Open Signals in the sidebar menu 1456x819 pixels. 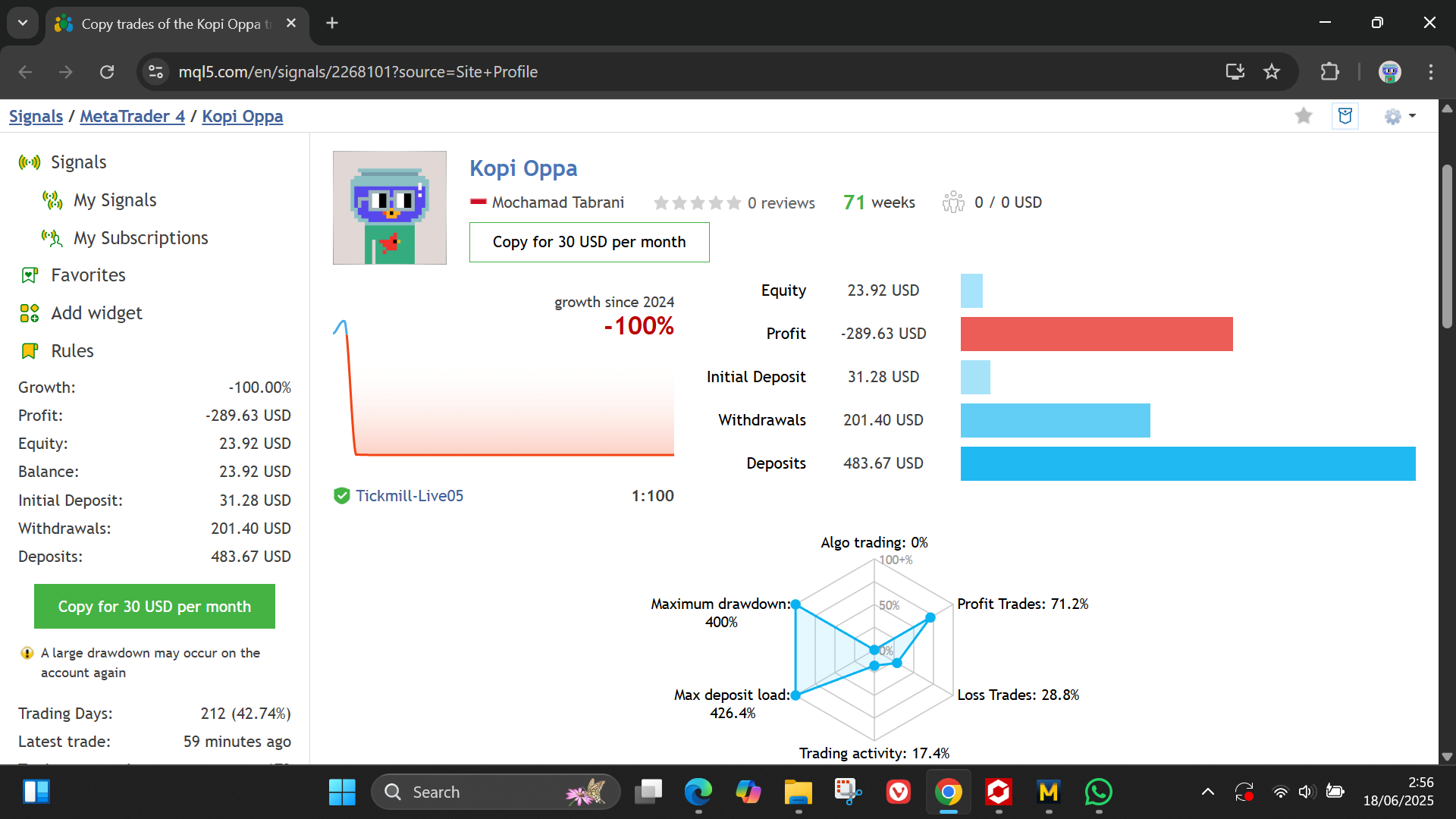(78, 162)
